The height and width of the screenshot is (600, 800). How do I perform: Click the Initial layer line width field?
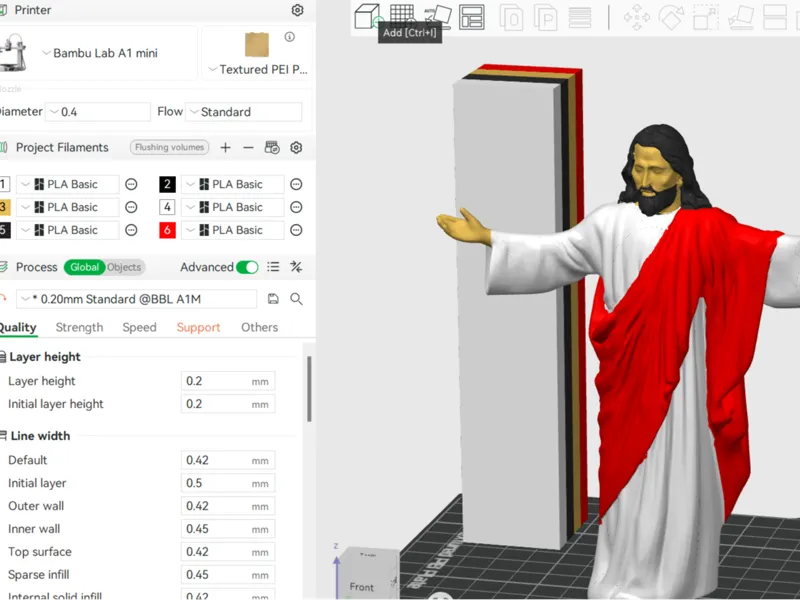pos(228,483)
